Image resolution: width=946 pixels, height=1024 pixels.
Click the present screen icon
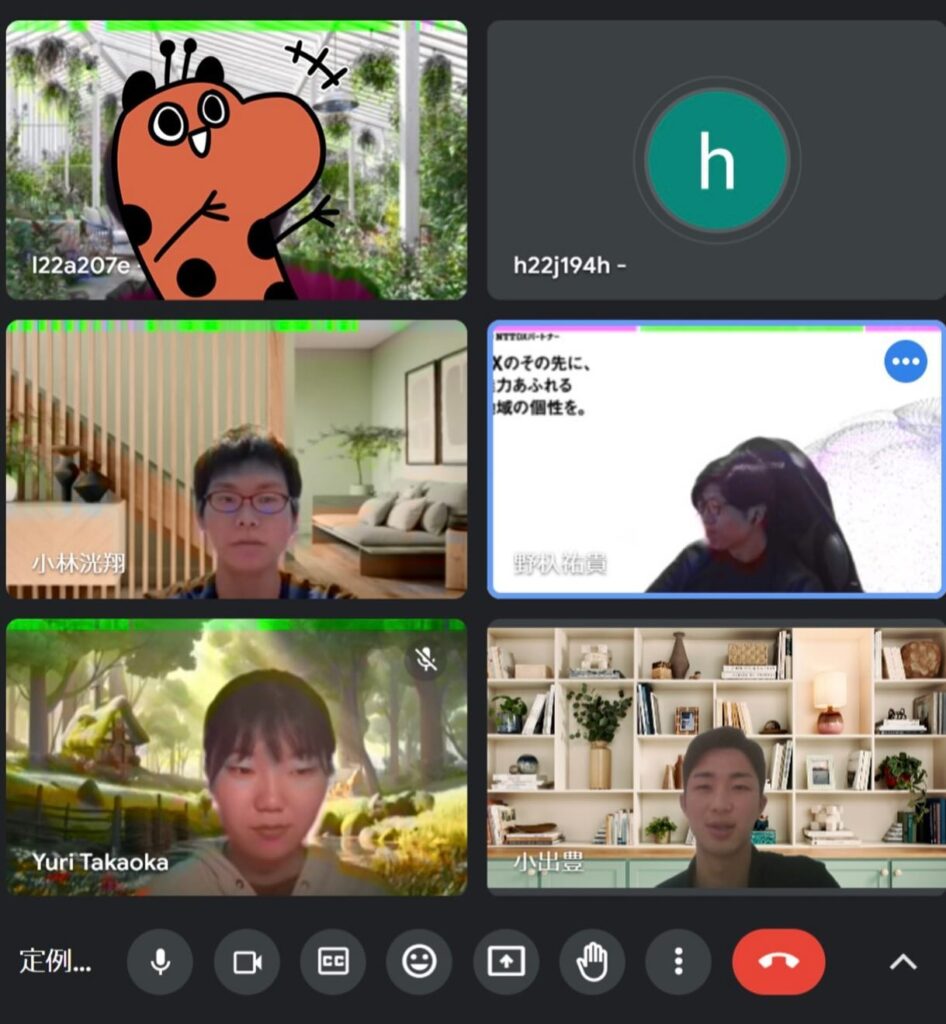pos(506,961)
